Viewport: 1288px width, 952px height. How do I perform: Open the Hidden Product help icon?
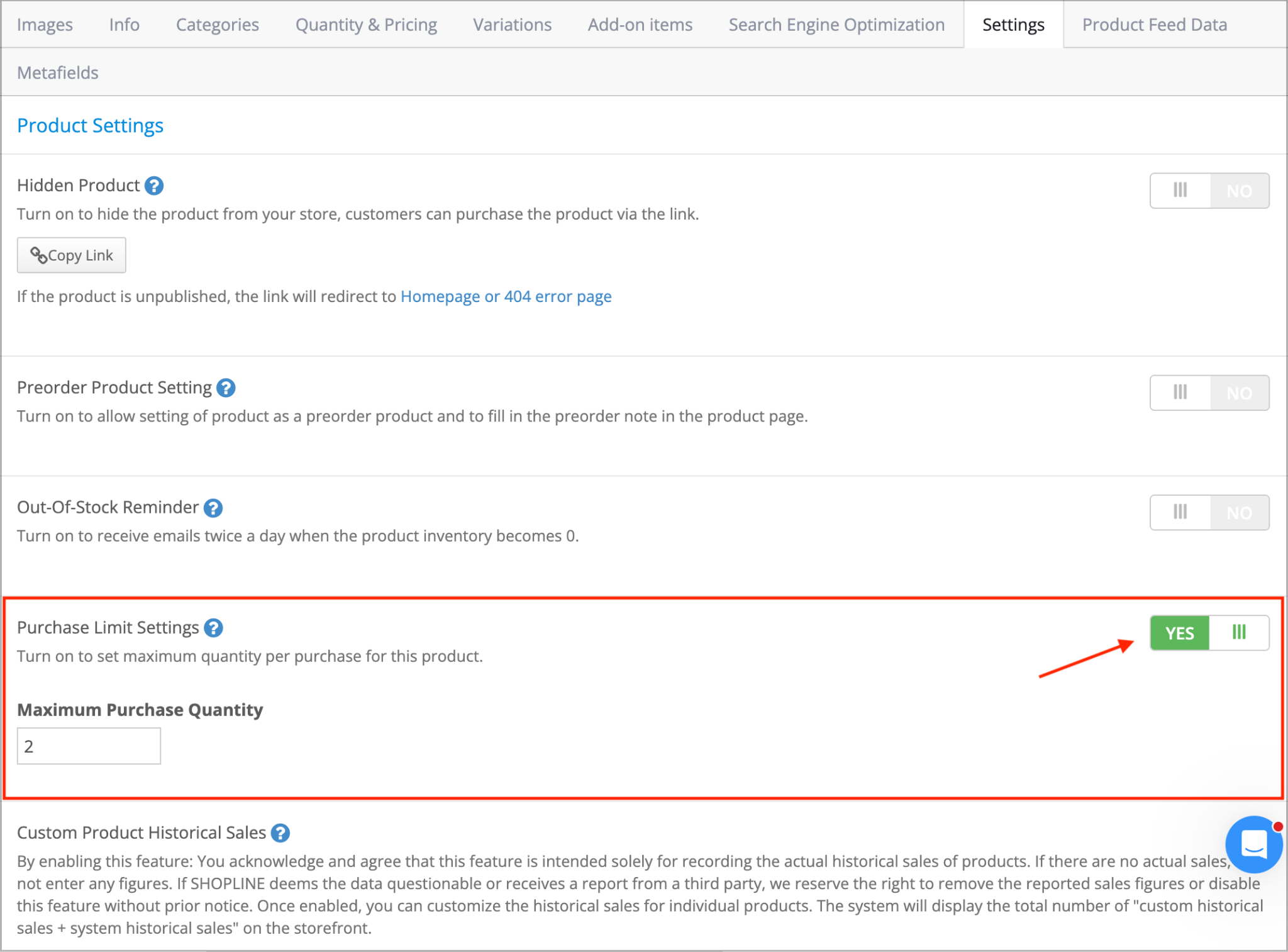point(154,186)
